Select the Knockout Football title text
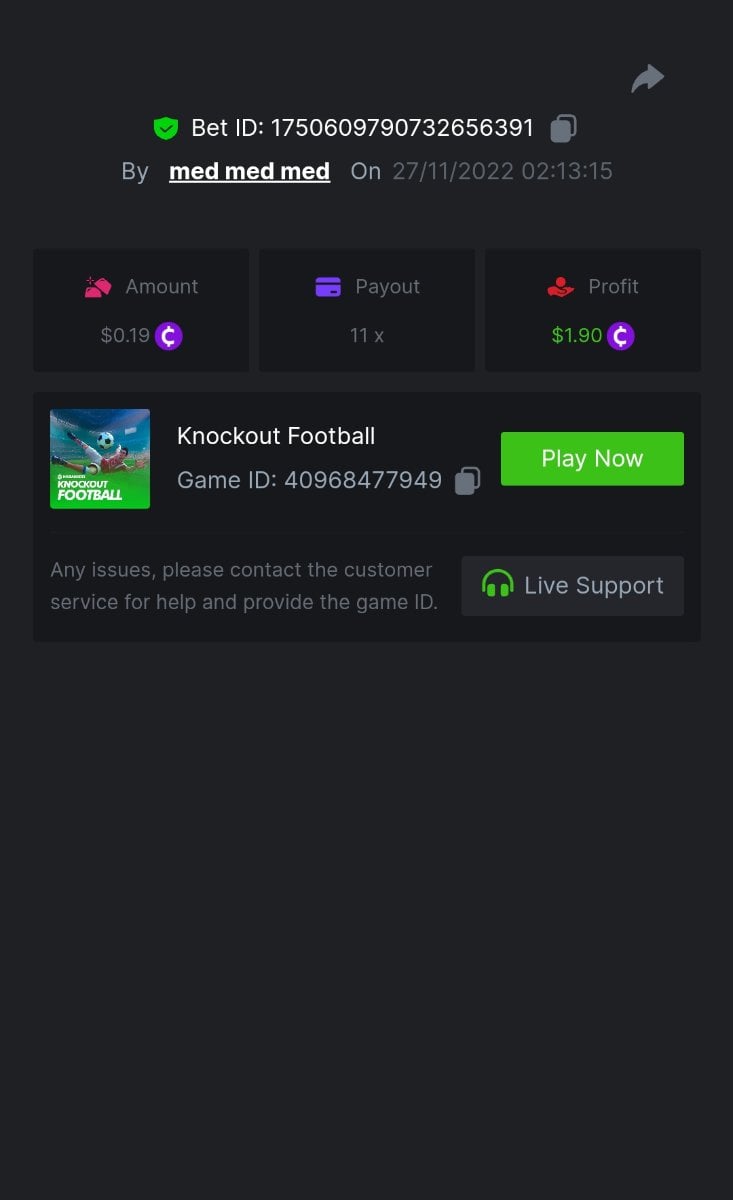Viewport: 733px width, 1200px height. [276, 436]
